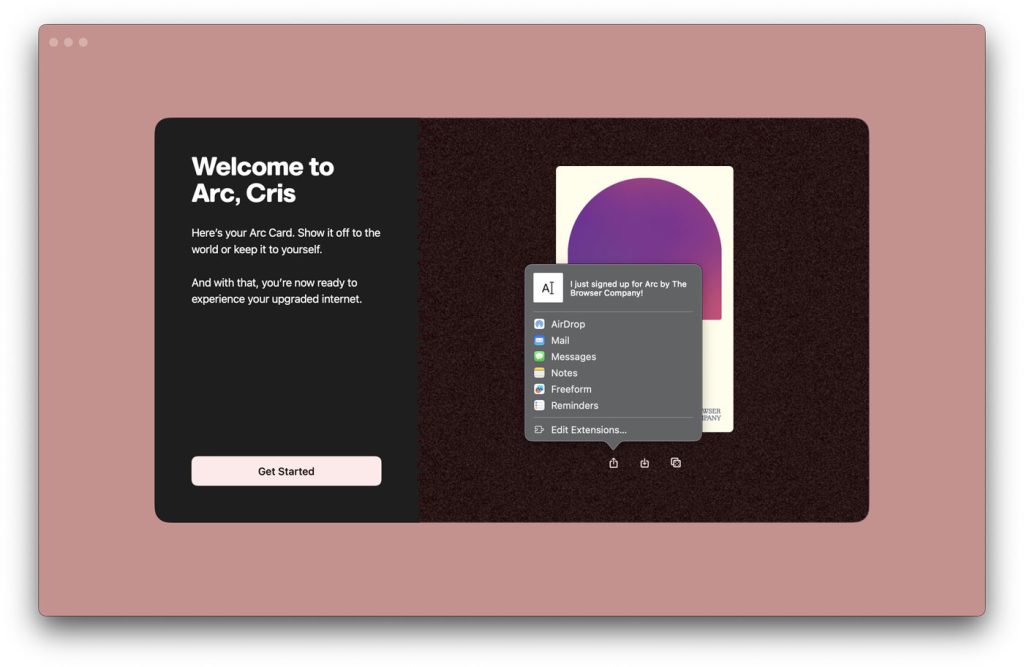Click the AirDrop icon in the share menu
This screenshot has height=667, width=1024.
point(539,324)
